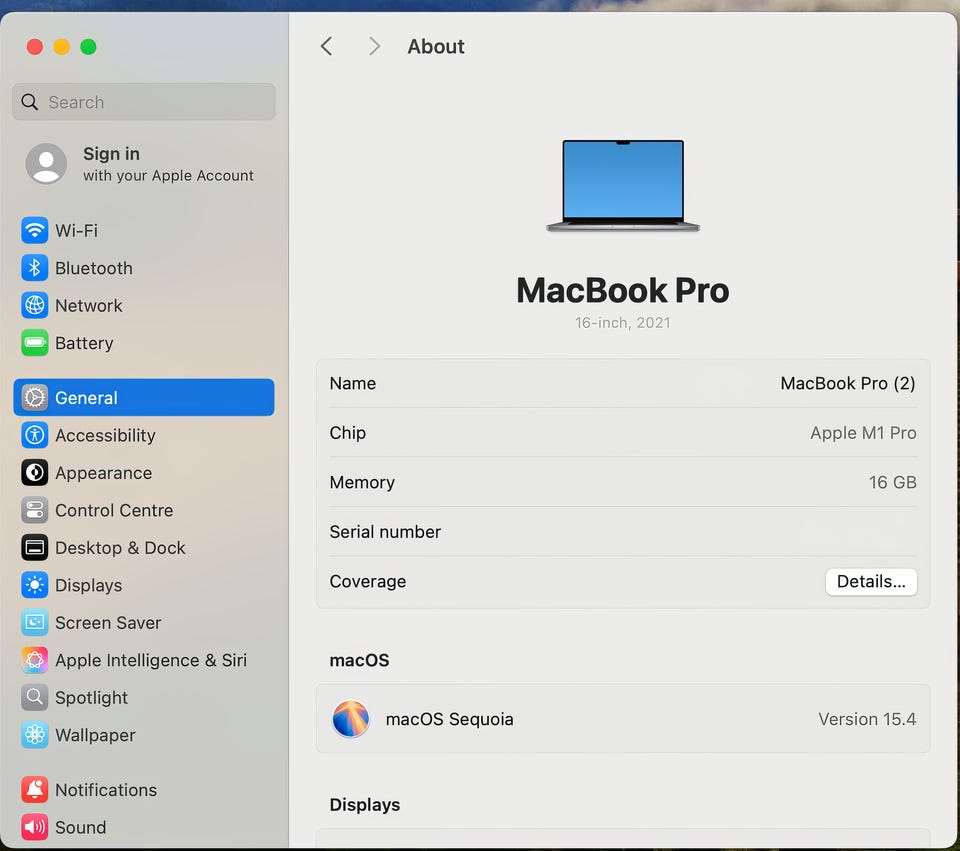
Task: Click the Wallpaper flower icon
Action: tap(35, 735)
